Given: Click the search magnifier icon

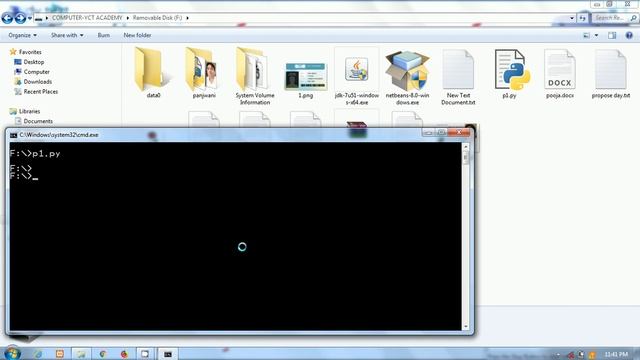Looking at the screenshot, I should pos(633,18).
